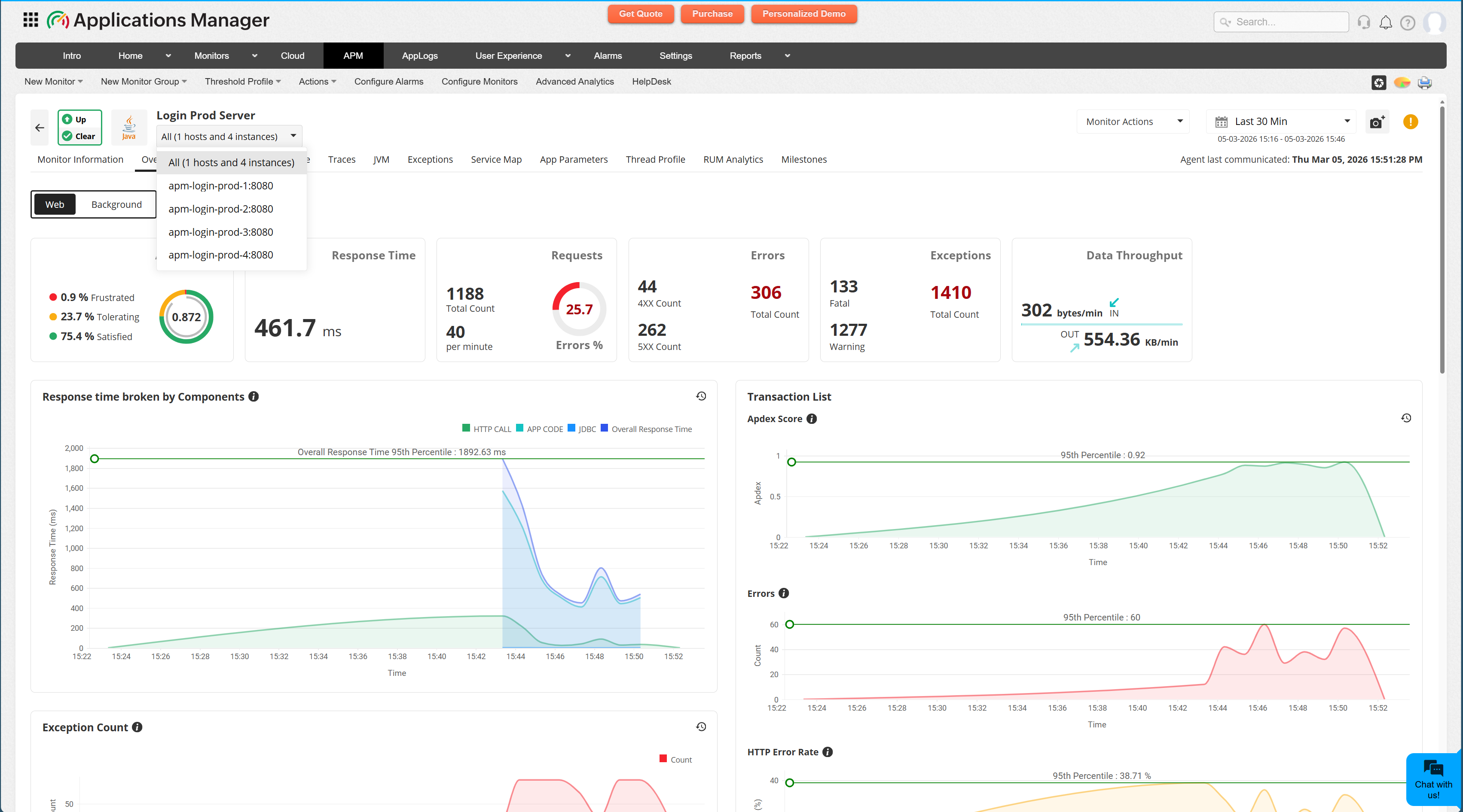Open New Monitor dropdown

click(x=53, y=82)
